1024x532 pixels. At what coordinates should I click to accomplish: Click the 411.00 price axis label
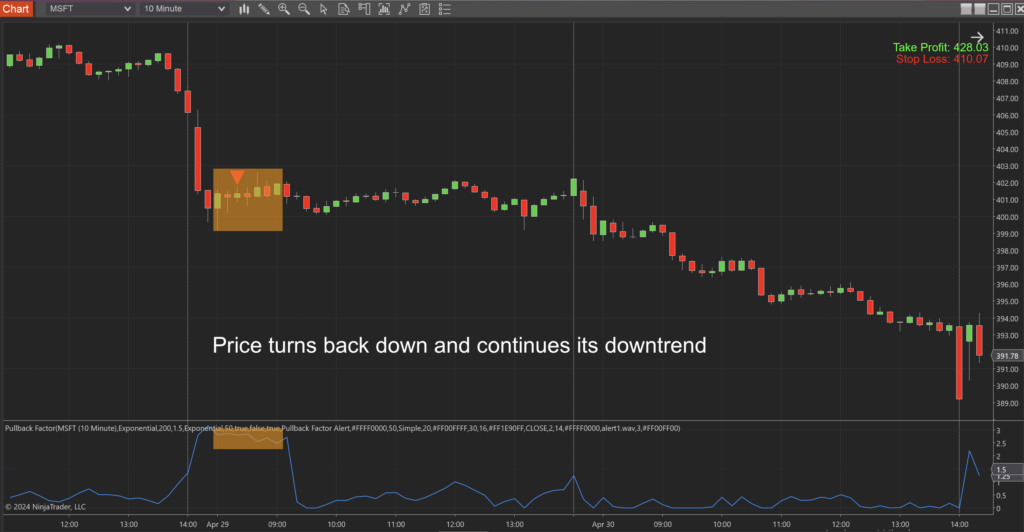click(x=1007, y=31)
